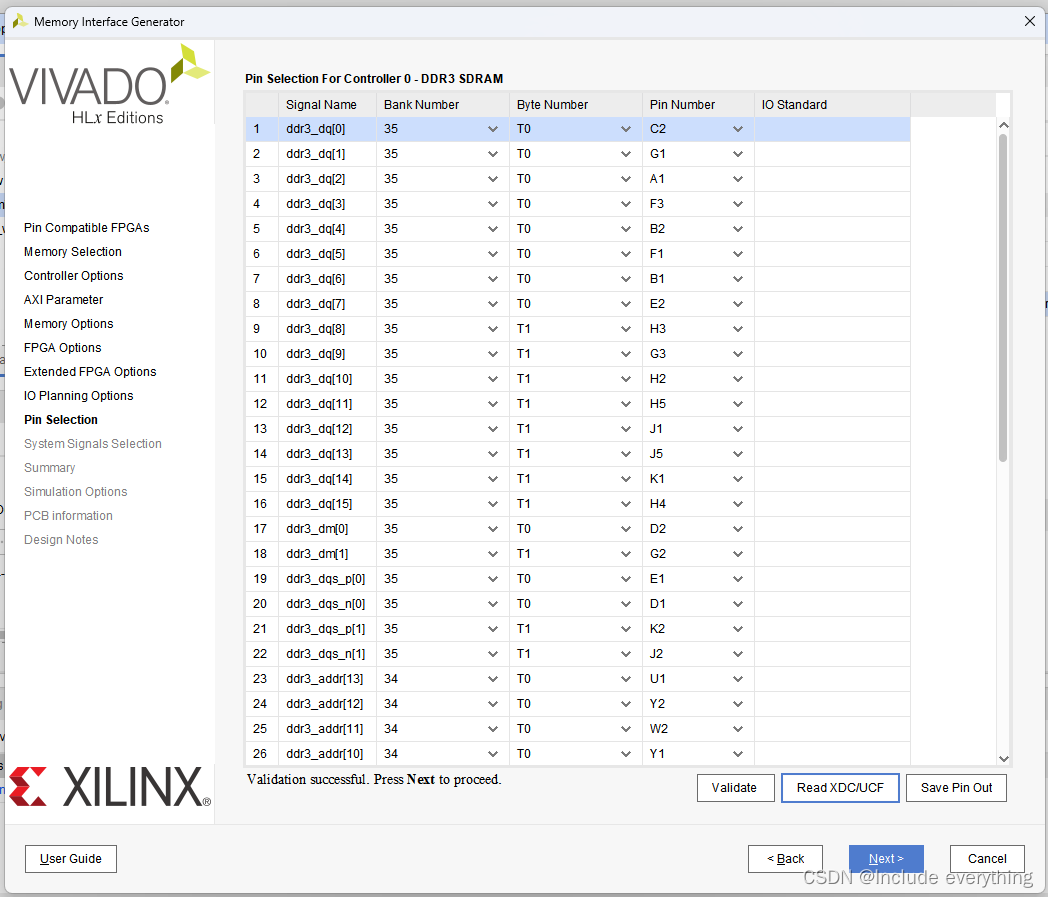This screenshot has width=1048, height=897.
Task: Open FPGA Options step
Action: pos(62,348)
